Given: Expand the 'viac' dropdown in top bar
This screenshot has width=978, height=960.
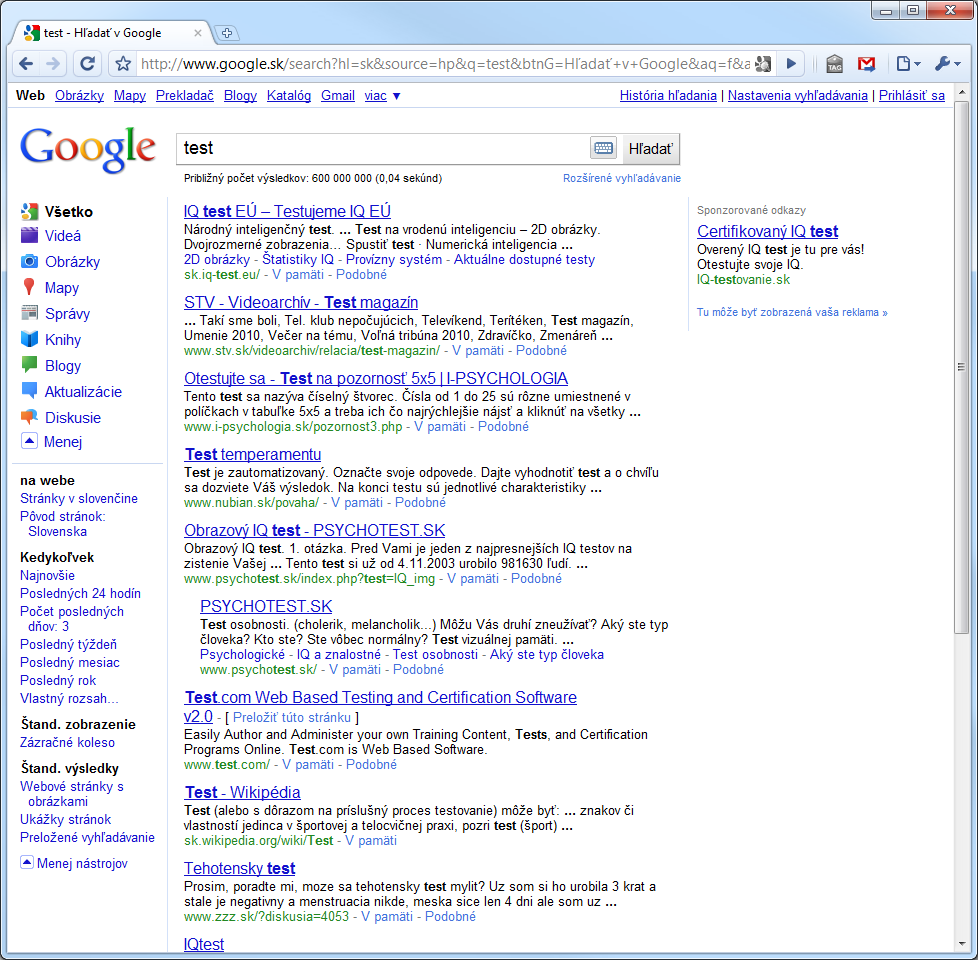Looking at the screenshot, I should coord(382,96).
